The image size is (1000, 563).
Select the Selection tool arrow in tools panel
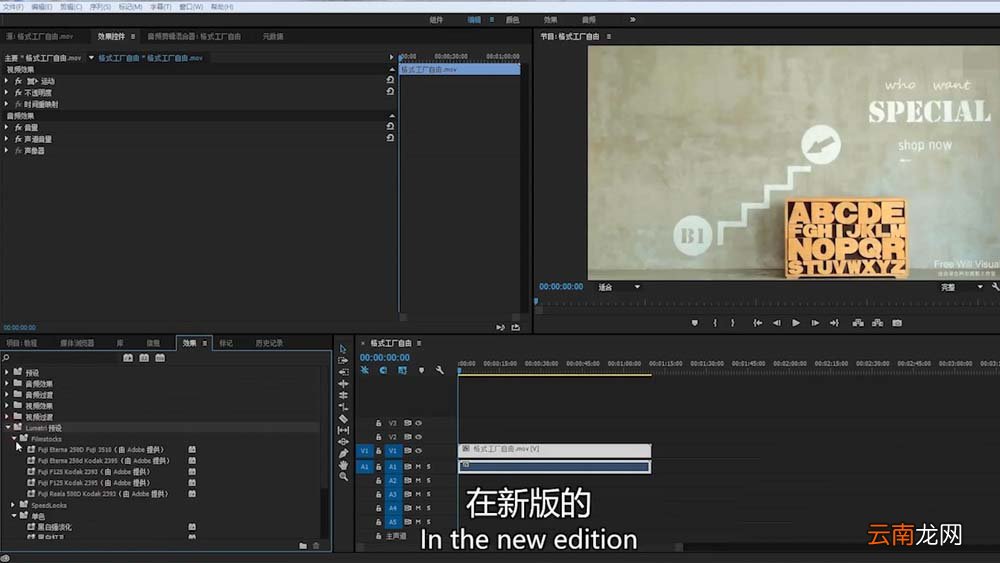(x=343, y=349)
